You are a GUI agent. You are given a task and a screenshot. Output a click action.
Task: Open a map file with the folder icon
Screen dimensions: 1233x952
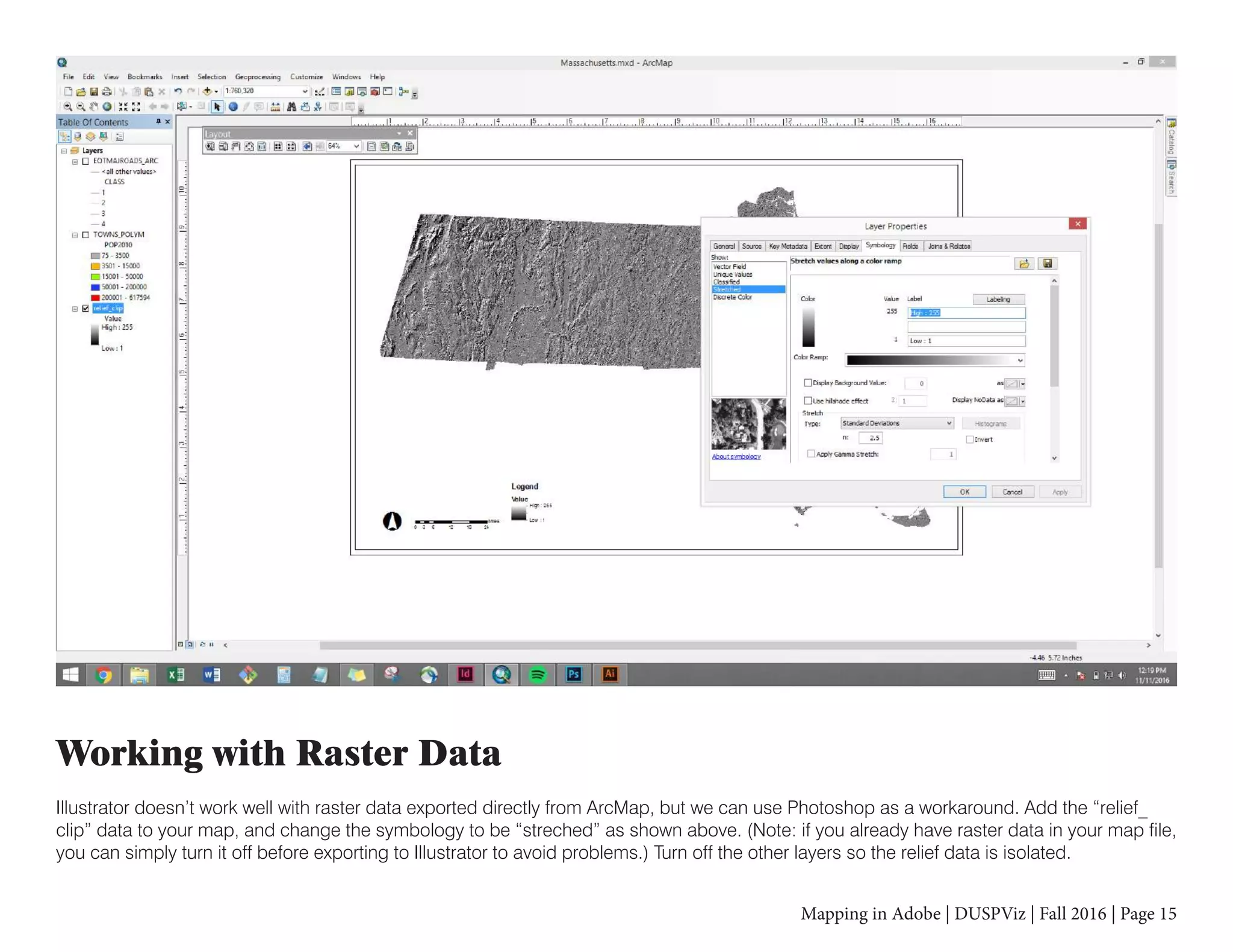point(81,91)
